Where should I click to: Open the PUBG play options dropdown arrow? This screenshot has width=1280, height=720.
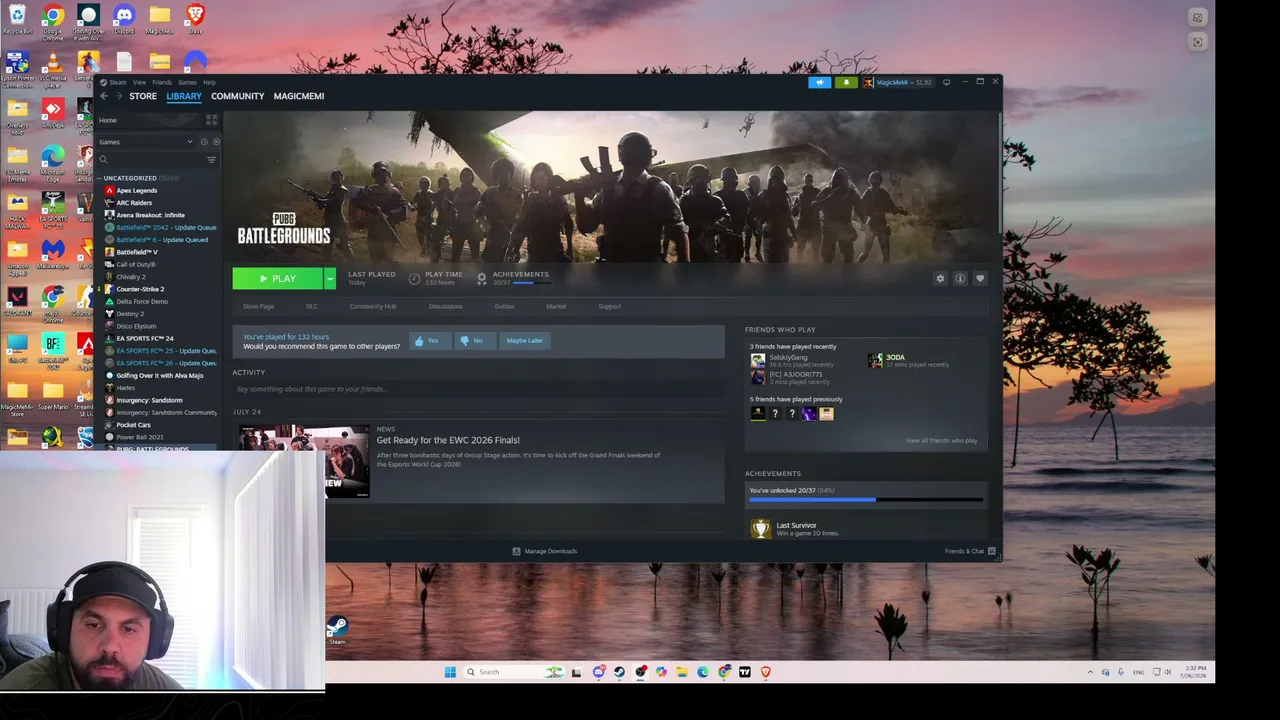(330, 278)
